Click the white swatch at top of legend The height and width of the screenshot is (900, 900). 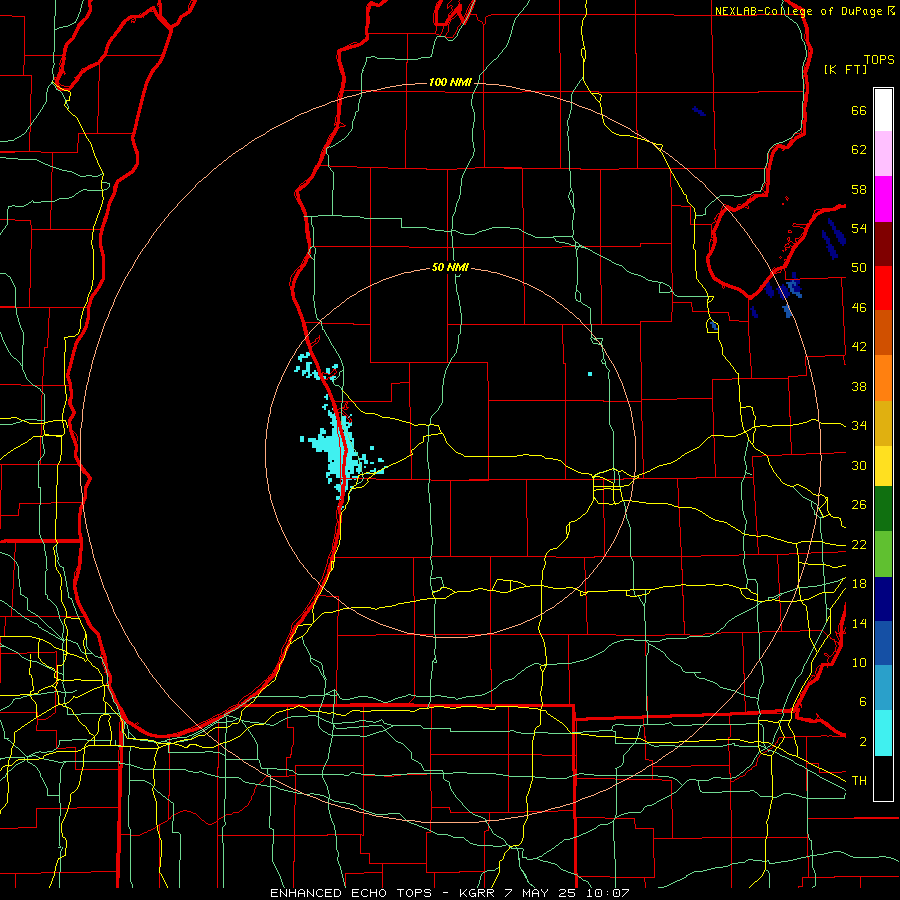point(883,110)
